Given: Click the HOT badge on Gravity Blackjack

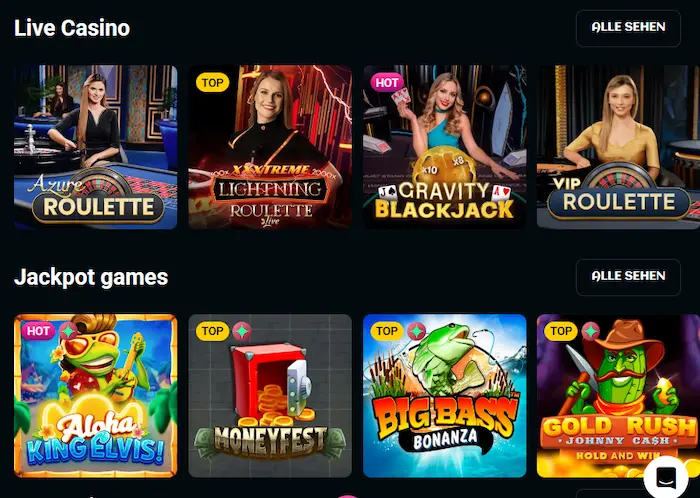Looking at the screenshot, I should tap(387, 83).
